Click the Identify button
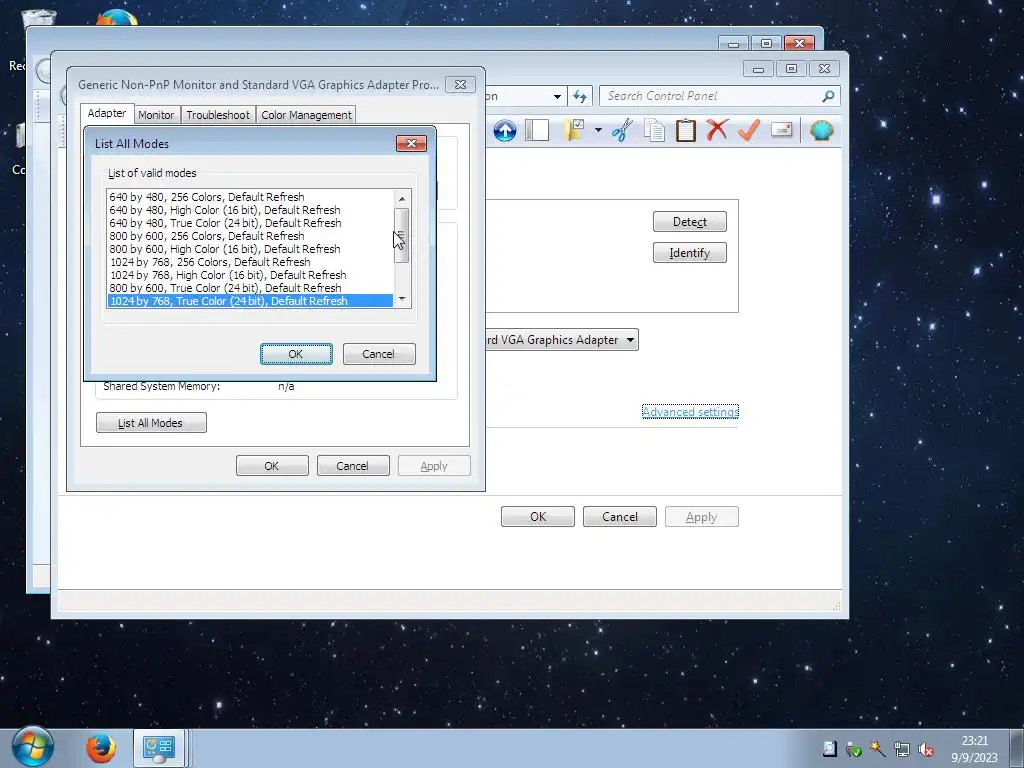Screen dimensions: 1024x768 coord(690,253)
